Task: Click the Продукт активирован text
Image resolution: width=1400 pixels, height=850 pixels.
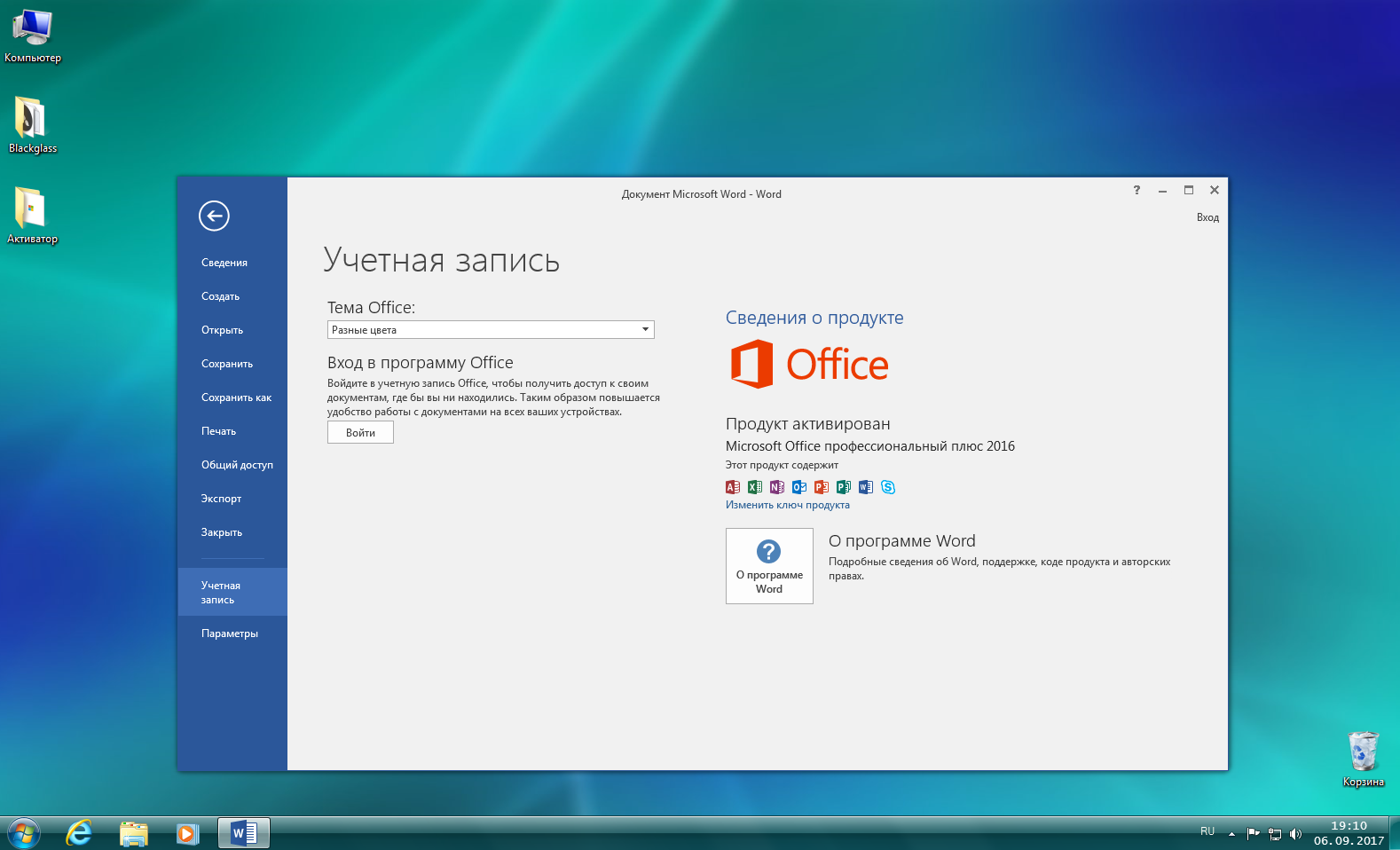Action: (x=808, y=424)
